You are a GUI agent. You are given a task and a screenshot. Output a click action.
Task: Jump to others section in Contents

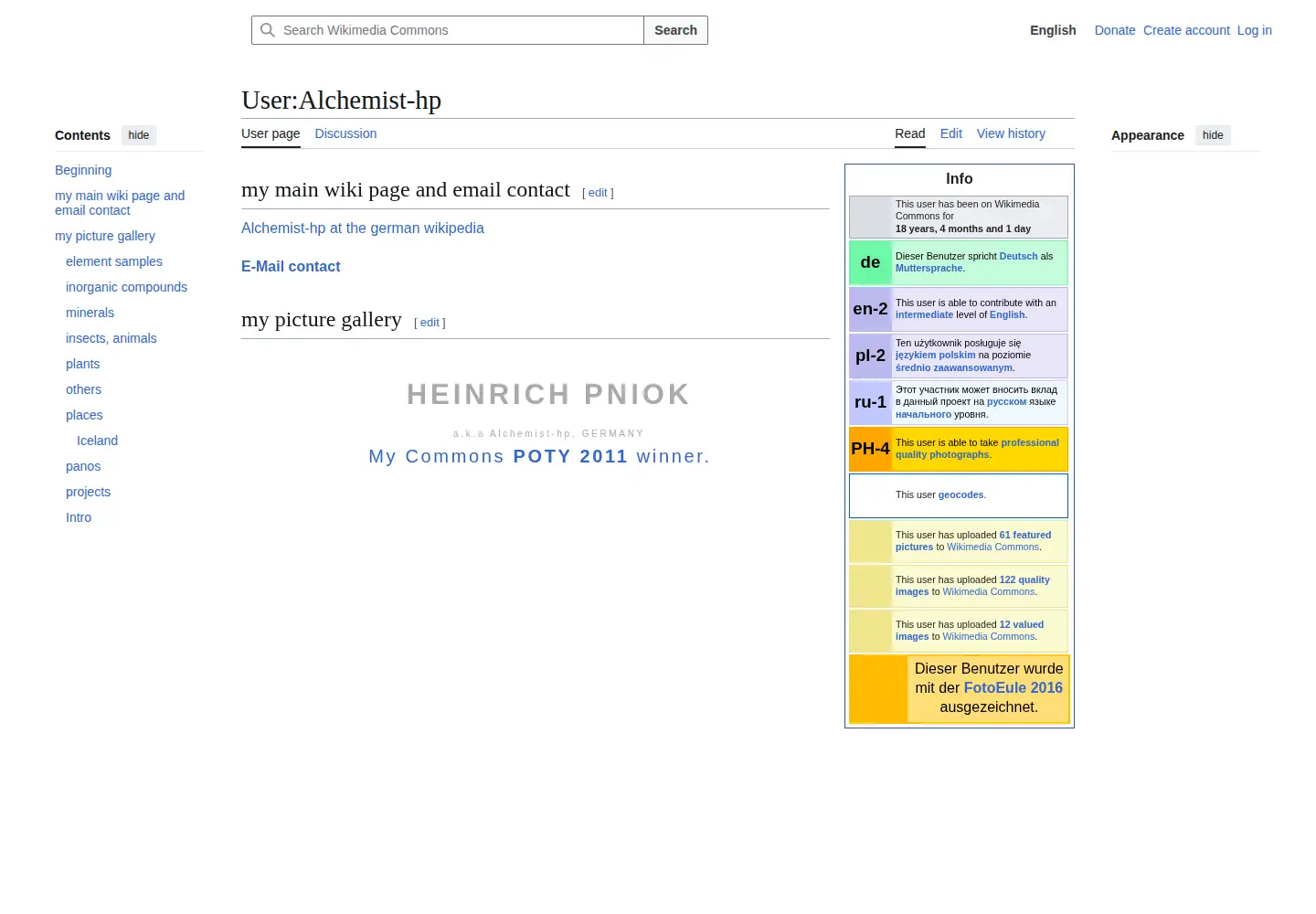(x=83, y=389)
